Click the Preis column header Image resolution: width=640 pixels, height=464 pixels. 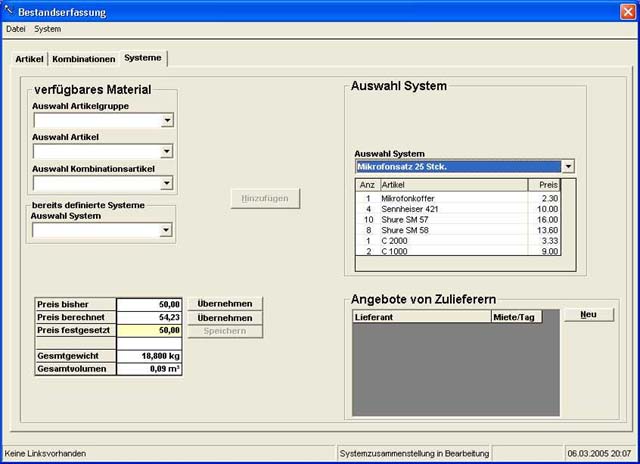[x=544, y=185]
